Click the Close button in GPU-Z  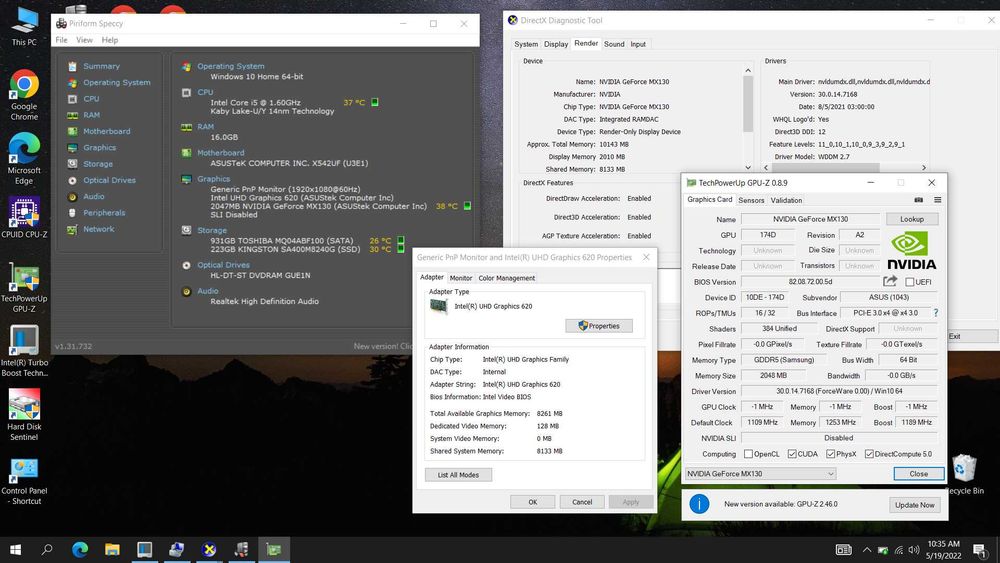point(918,474)
